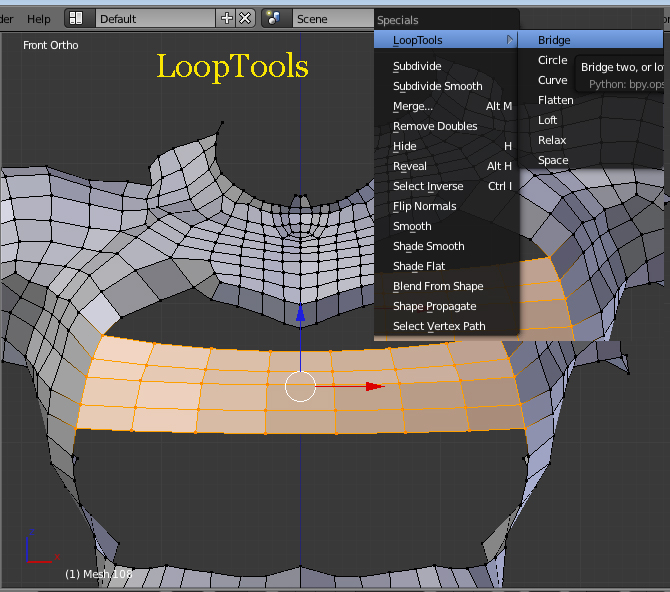The image size is (670, 592).
Task: Select Hide in the Specials menu
Action: 446,147
